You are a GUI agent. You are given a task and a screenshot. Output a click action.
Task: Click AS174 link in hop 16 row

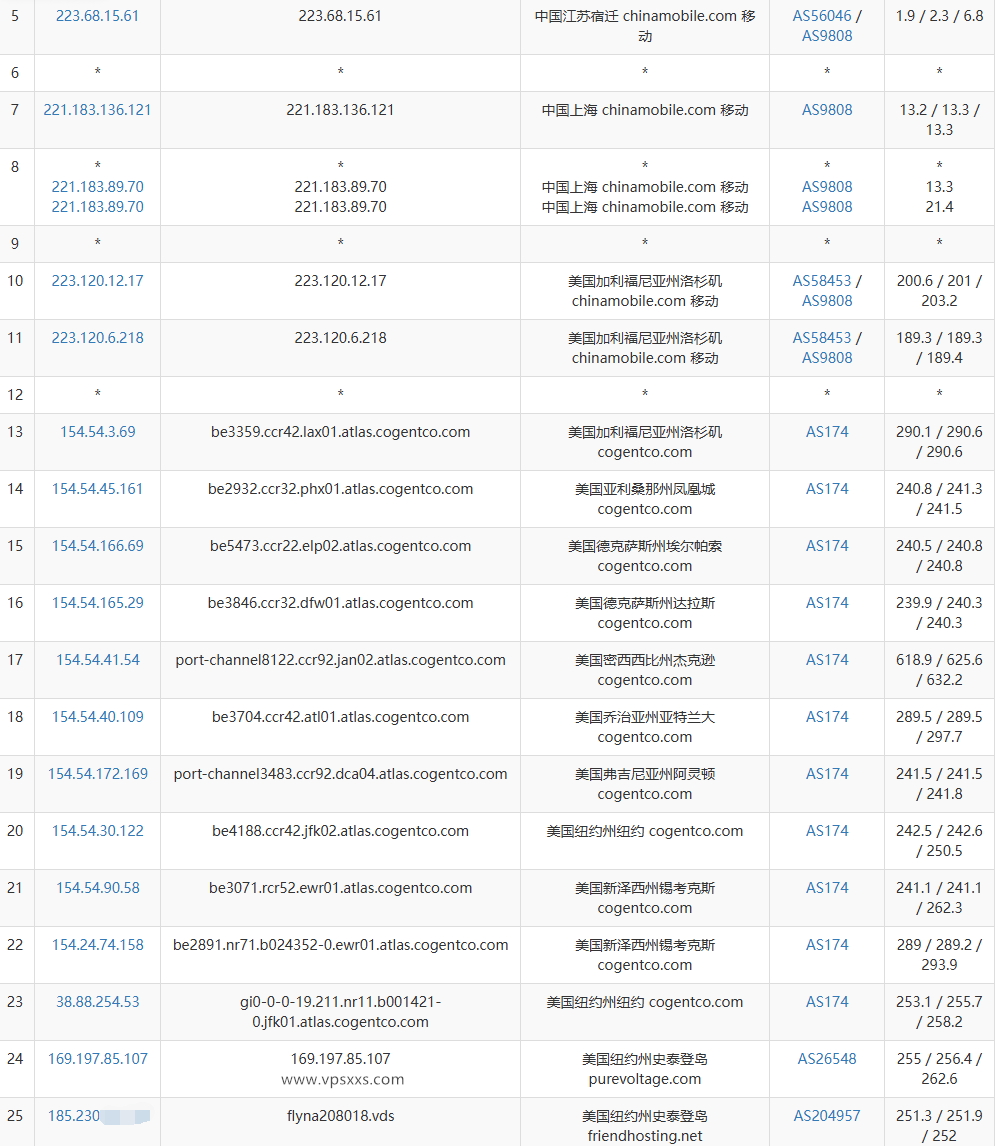coord(827,603)
